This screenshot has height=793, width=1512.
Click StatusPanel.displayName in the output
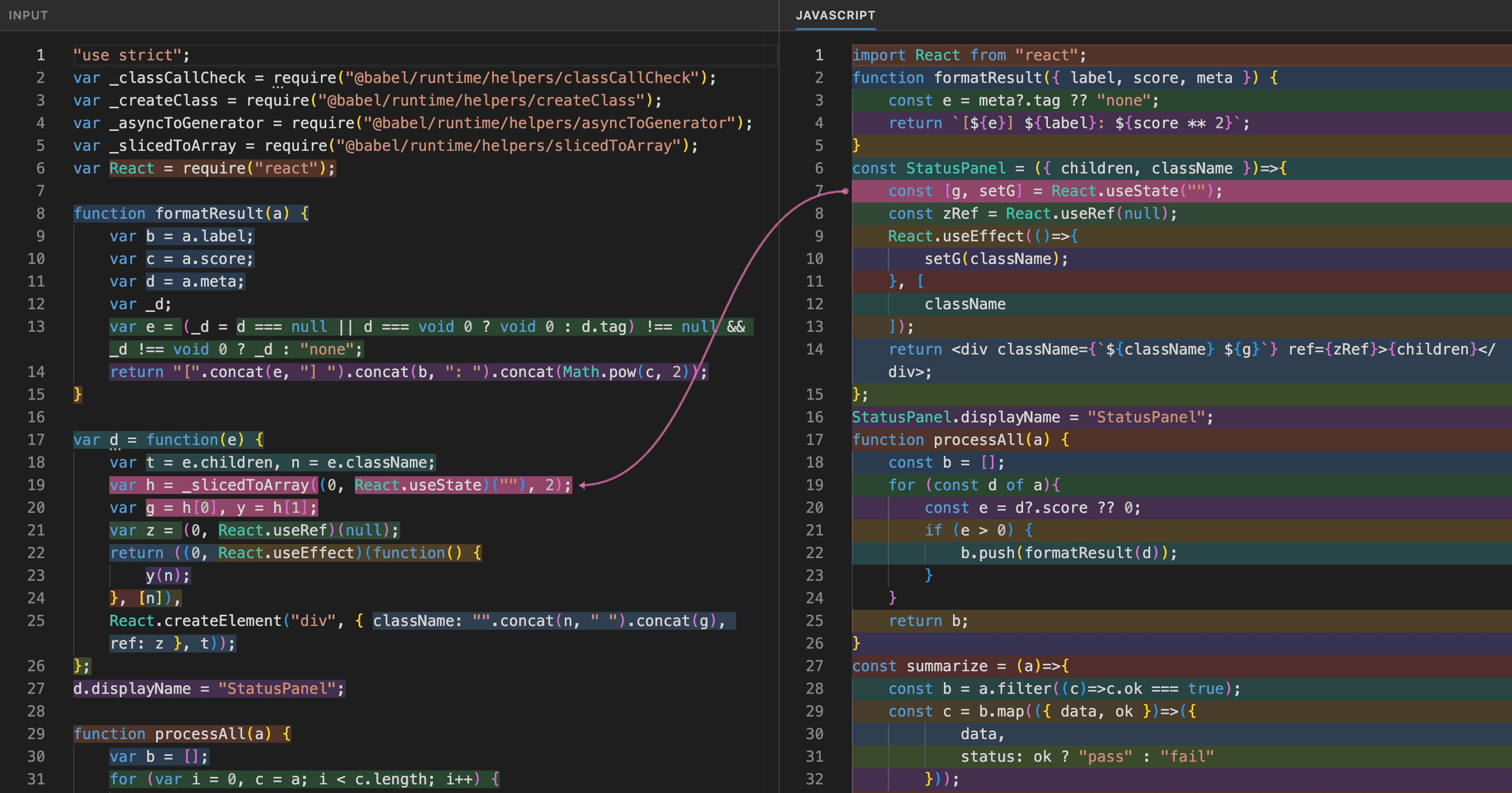coord(1032,417)
